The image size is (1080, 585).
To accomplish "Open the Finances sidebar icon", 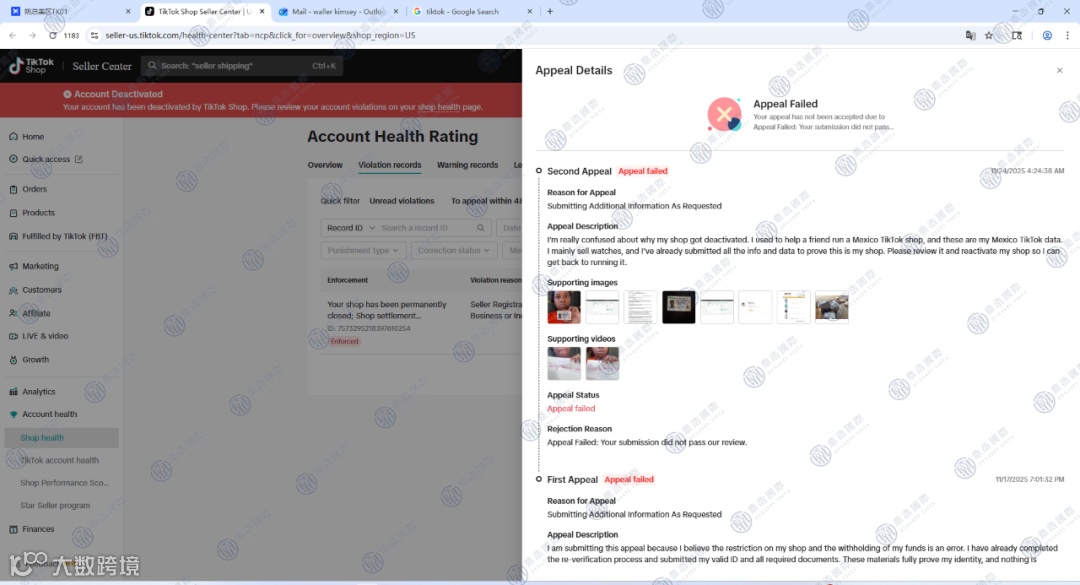I will pyautogui.click(x=13, y=529).
